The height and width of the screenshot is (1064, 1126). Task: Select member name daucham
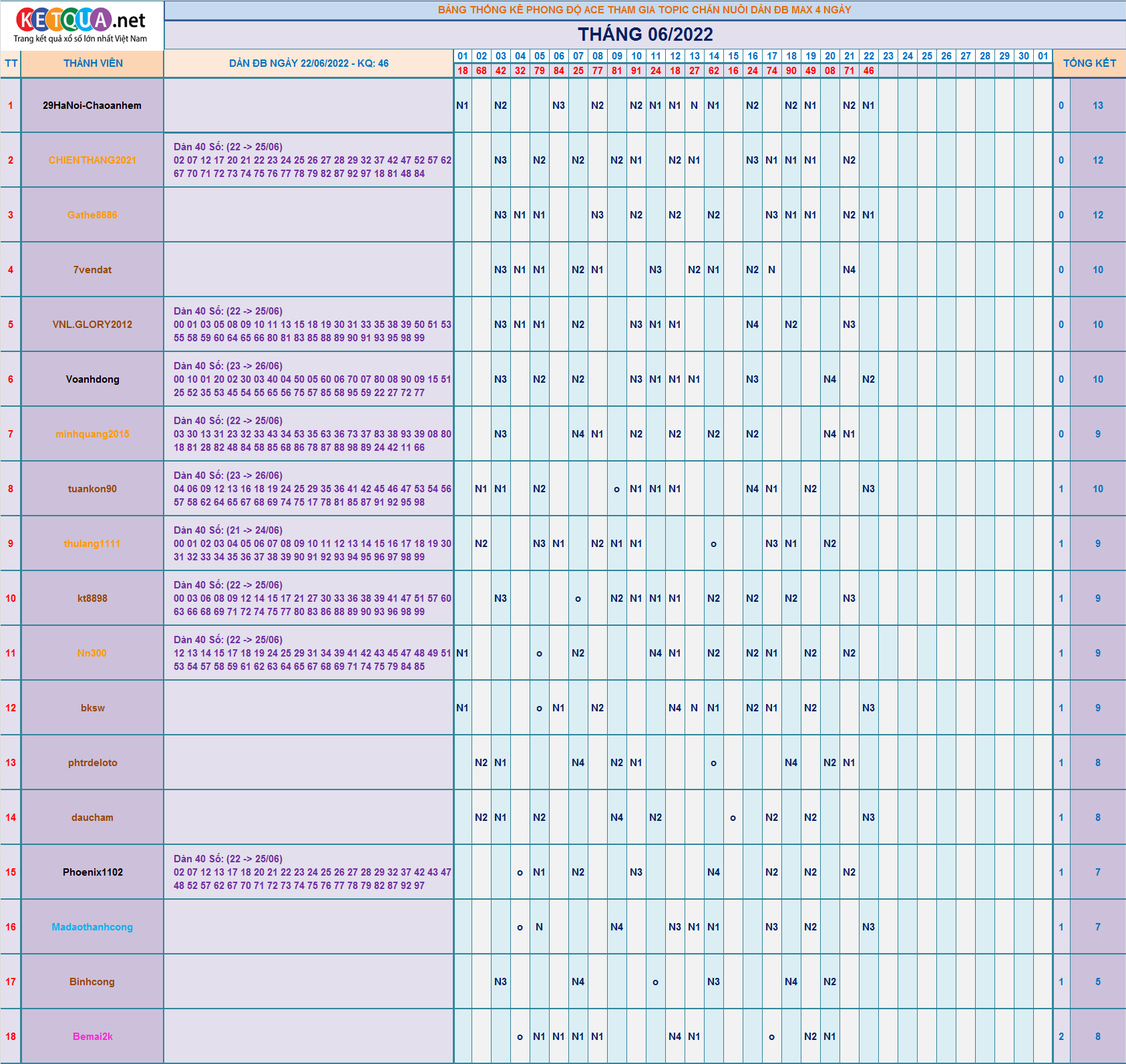coord(92,818)
